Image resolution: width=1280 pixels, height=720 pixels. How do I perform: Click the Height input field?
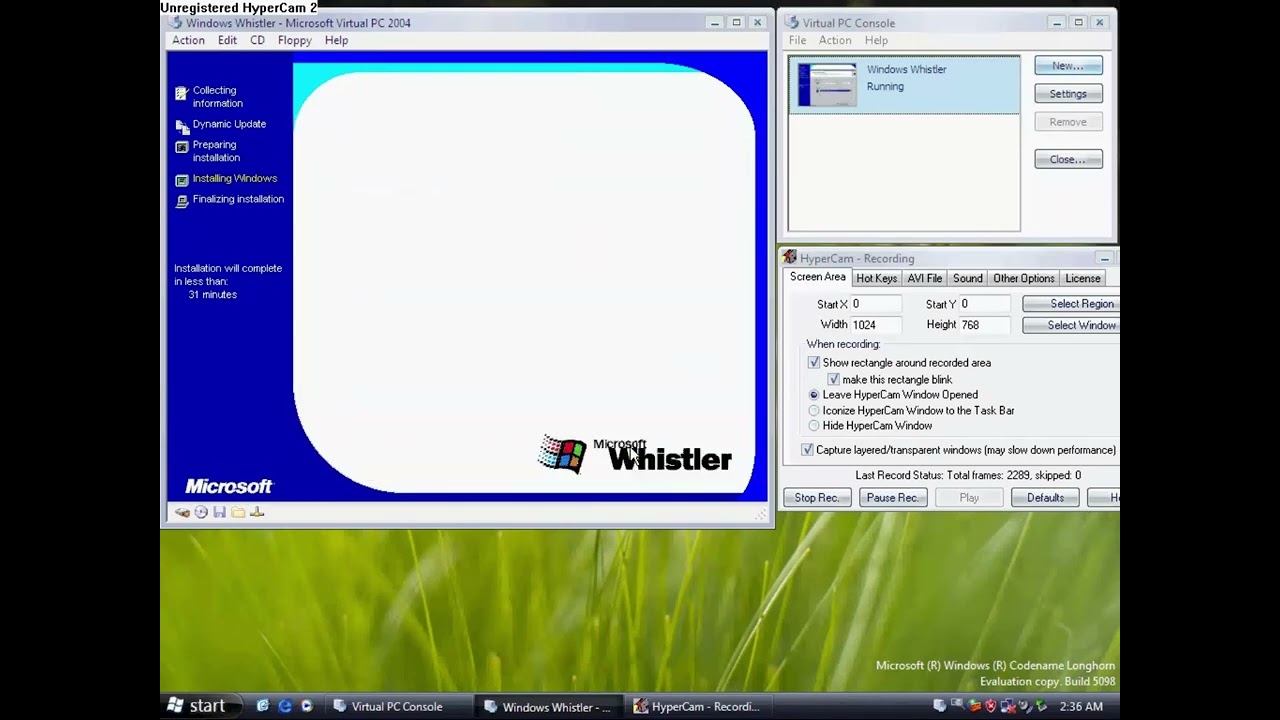[985, 325]
